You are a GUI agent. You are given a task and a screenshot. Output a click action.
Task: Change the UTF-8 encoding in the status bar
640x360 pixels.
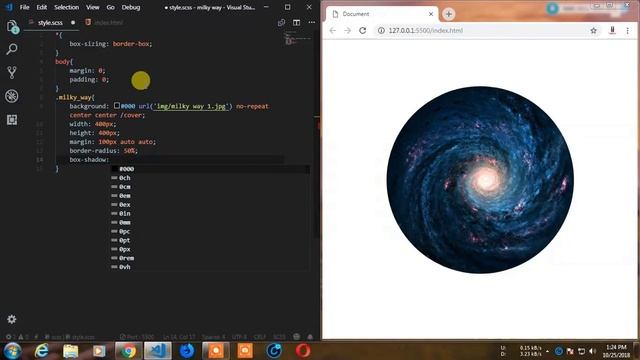[x=239, y=337]
